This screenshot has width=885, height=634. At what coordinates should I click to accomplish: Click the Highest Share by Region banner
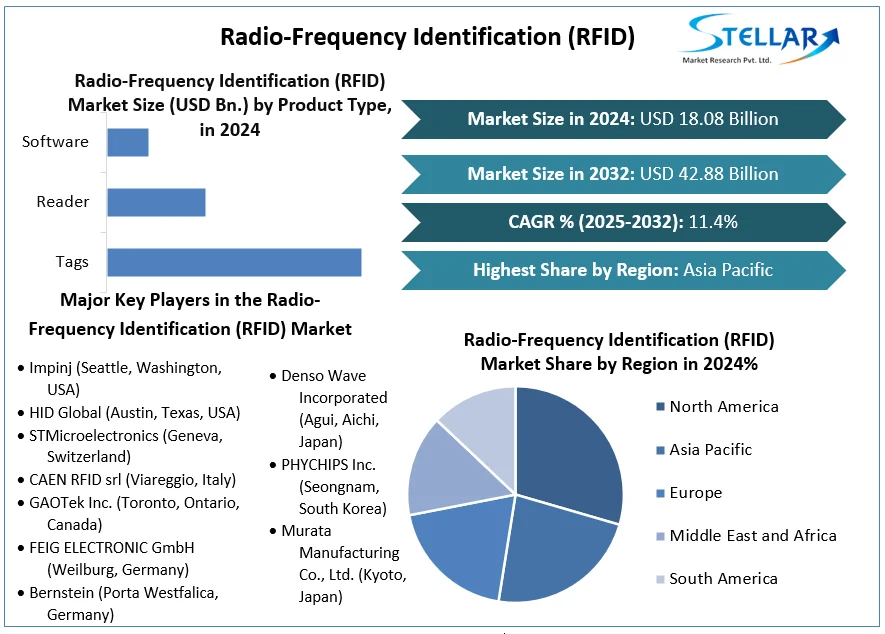pos(622,270)
